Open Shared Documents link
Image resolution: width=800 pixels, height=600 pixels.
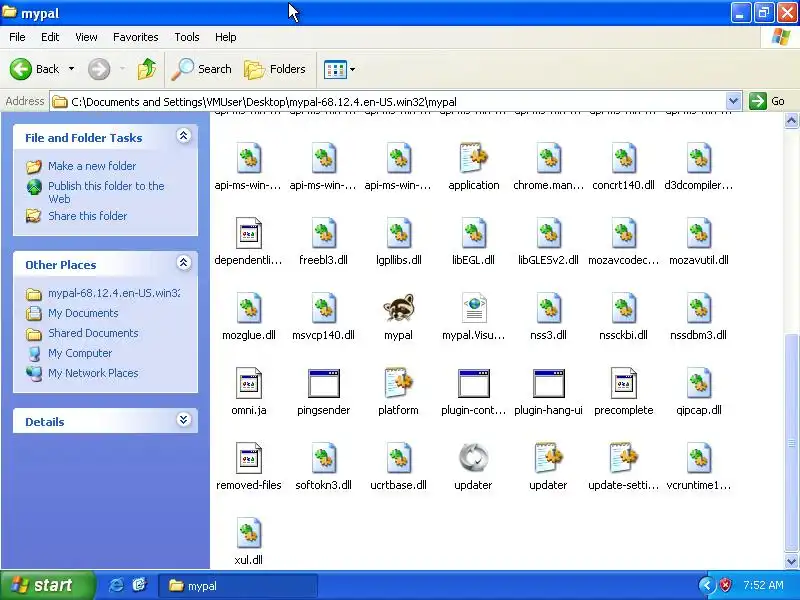pos(93,333)
